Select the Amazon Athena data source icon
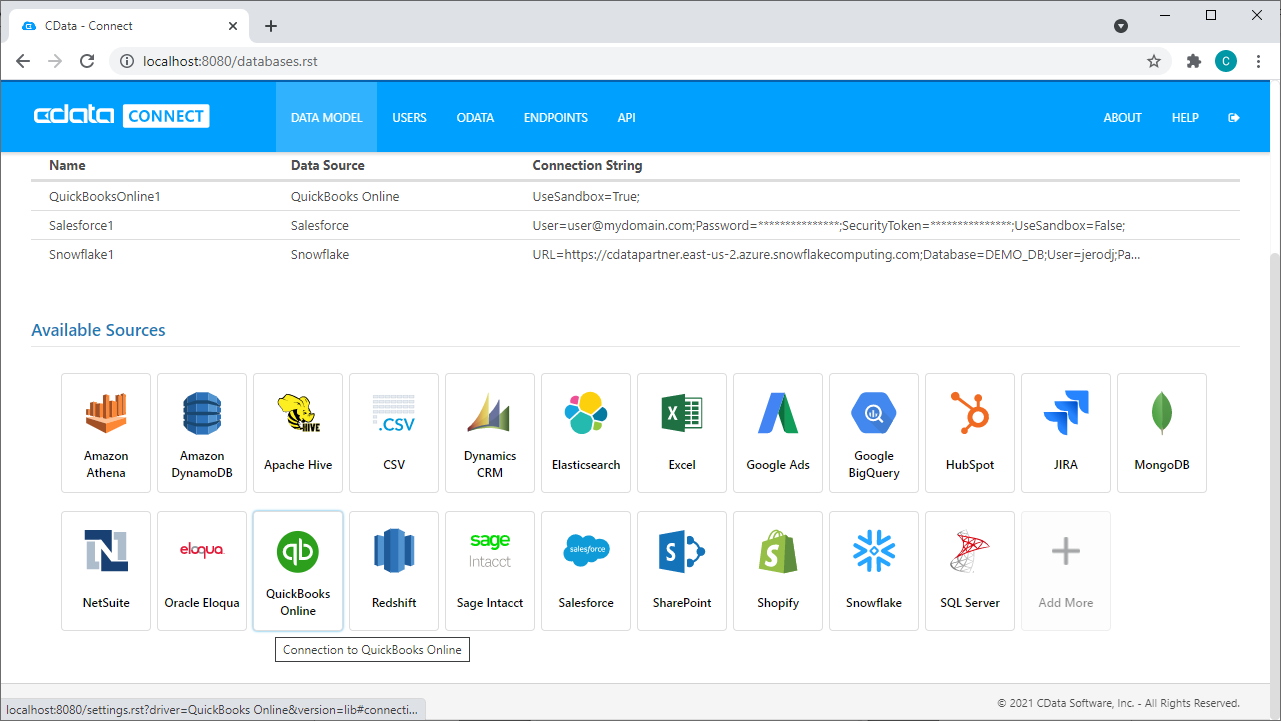 click(106, 432)
